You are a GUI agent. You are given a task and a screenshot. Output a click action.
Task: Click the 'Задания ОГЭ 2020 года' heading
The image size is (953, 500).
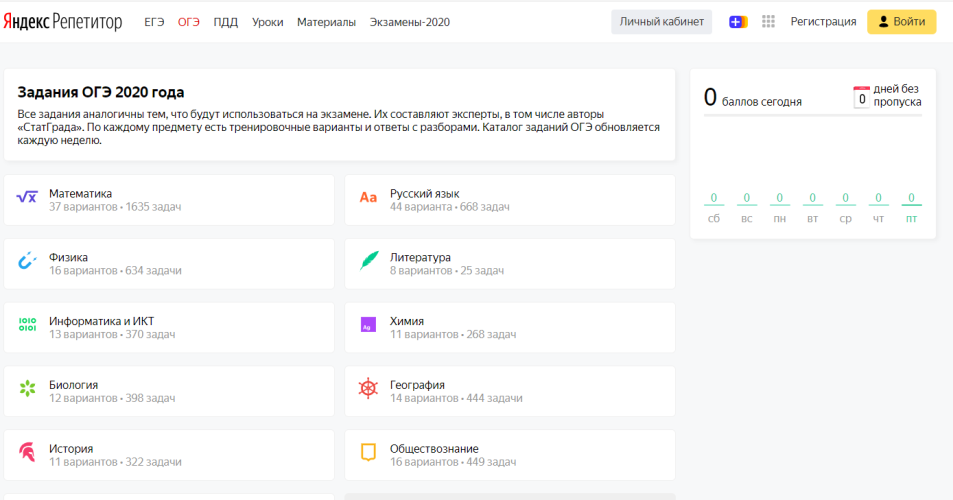pyautogui.click(x=101, y=92)
